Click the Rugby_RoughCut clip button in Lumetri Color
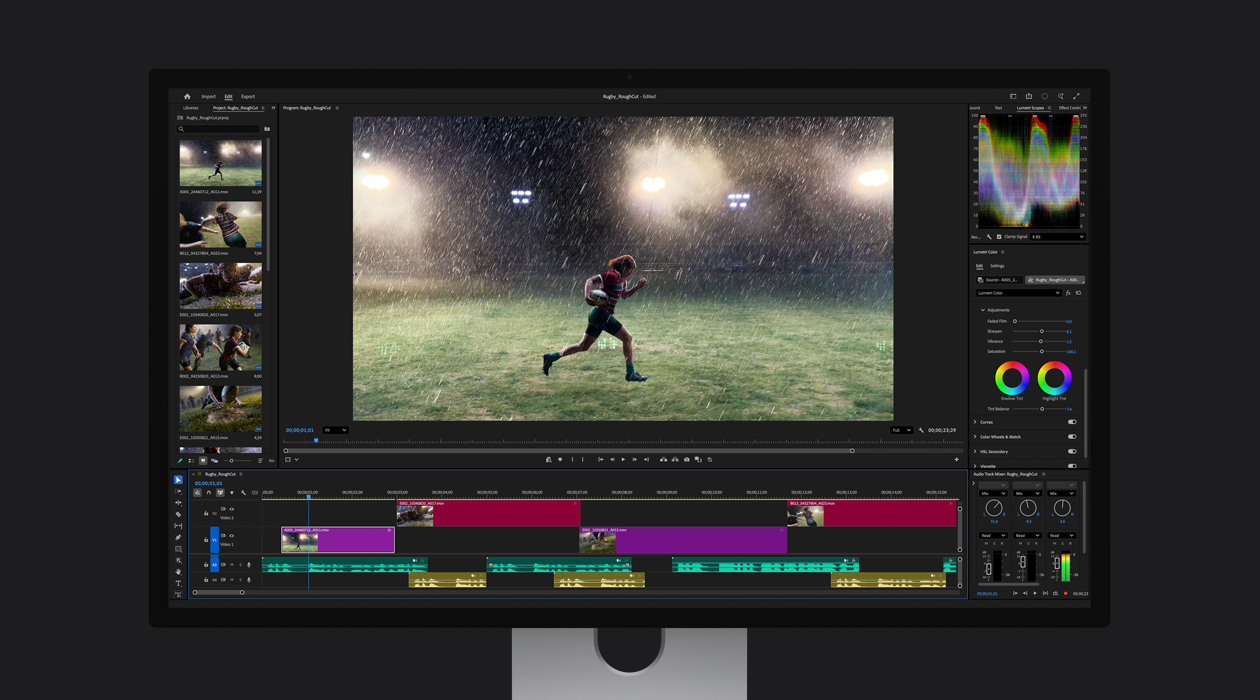The width and height of the screenshot is (1260, 700). [x=1057, y=280]
